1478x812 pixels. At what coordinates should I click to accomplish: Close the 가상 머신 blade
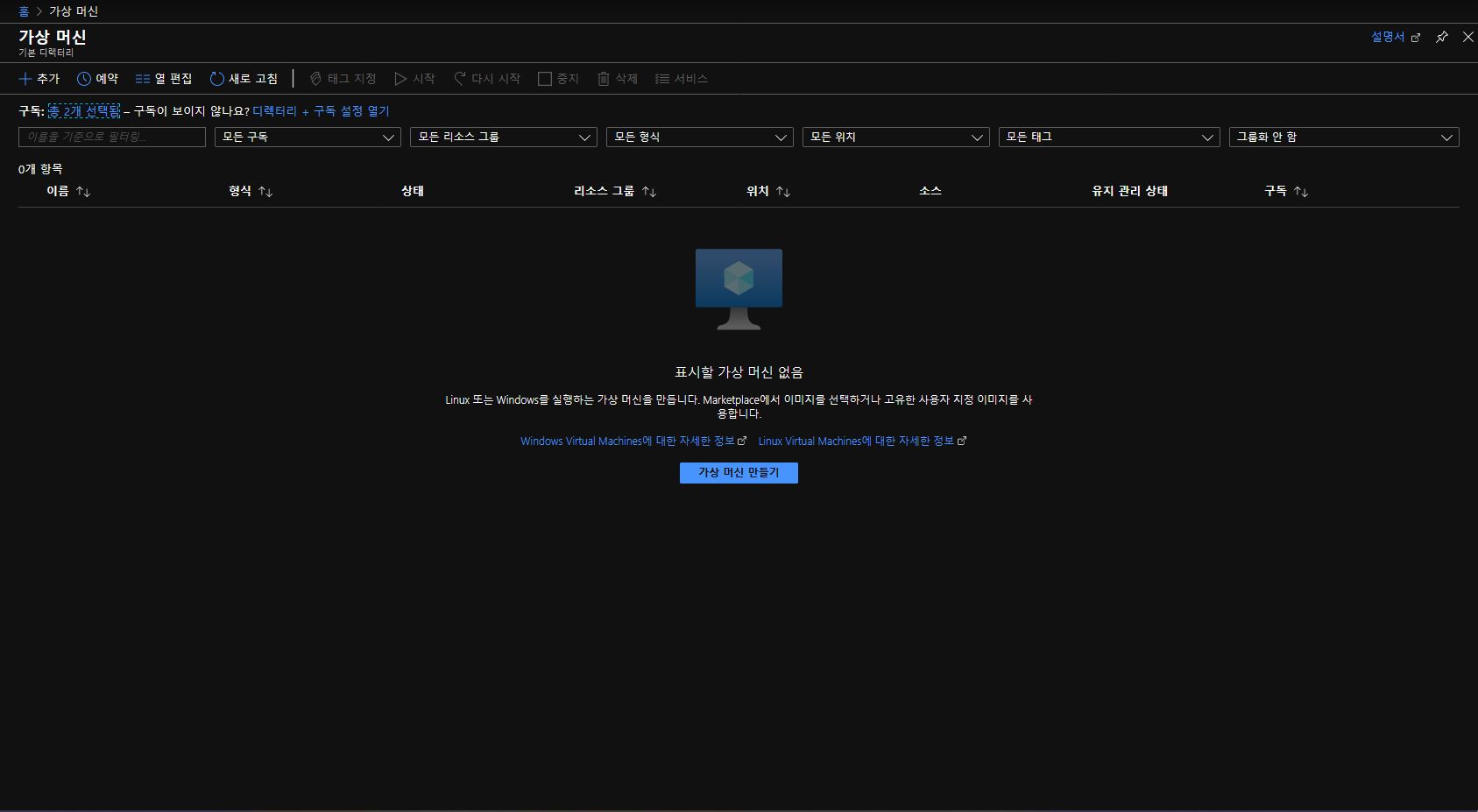click(x=1468, y=37)
